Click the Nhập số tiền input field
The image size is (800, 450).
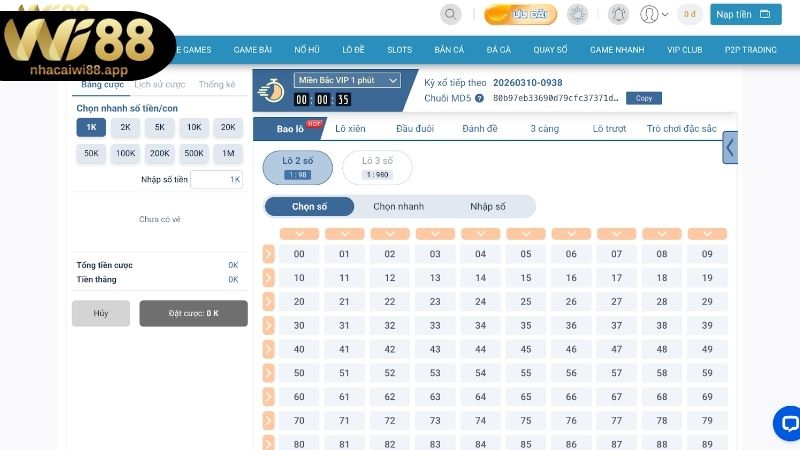coord(216,180)
